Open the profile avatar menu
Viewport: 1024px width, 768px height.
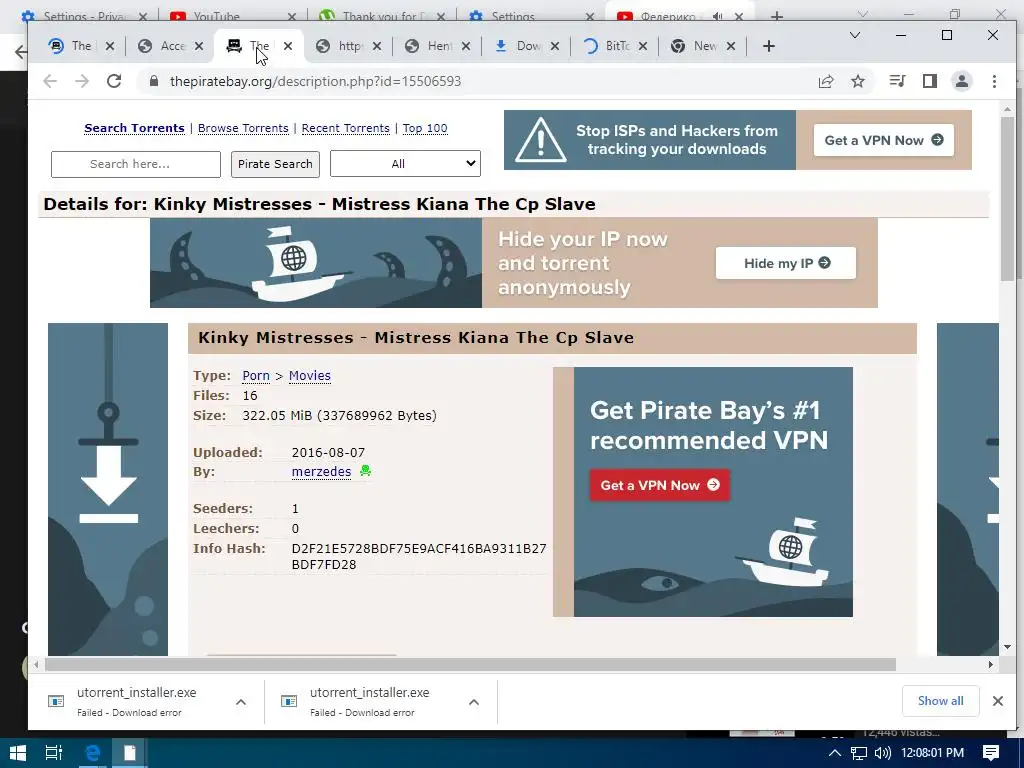point(962,81)
